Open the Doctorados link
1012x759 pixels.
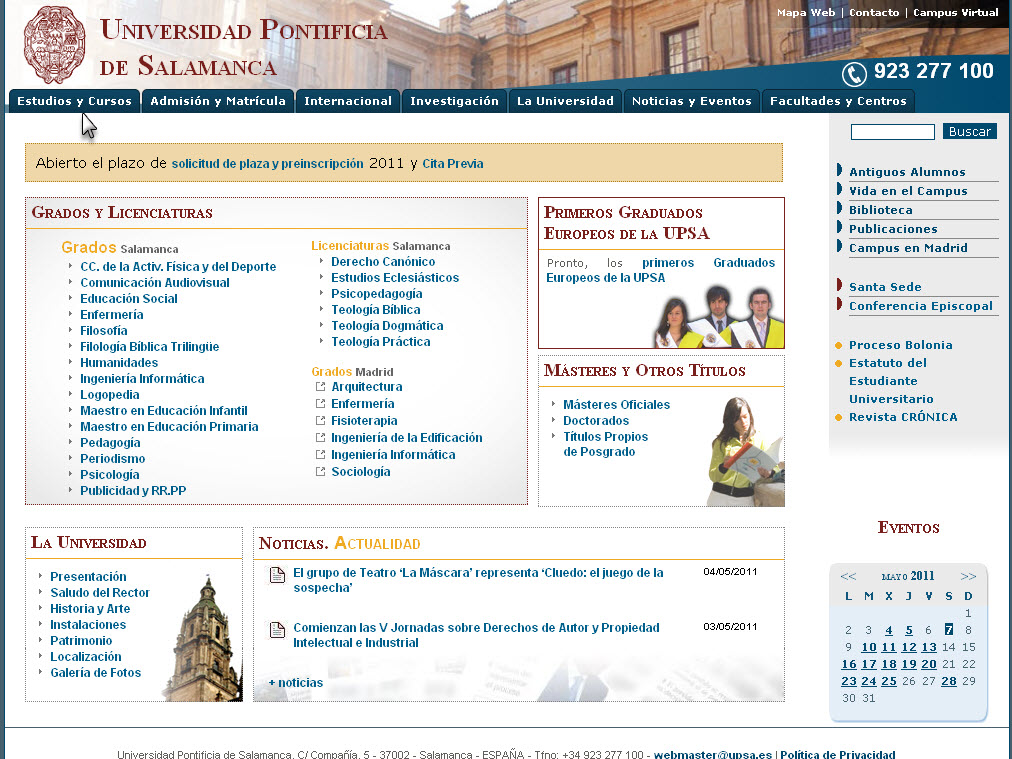[596, 421]
